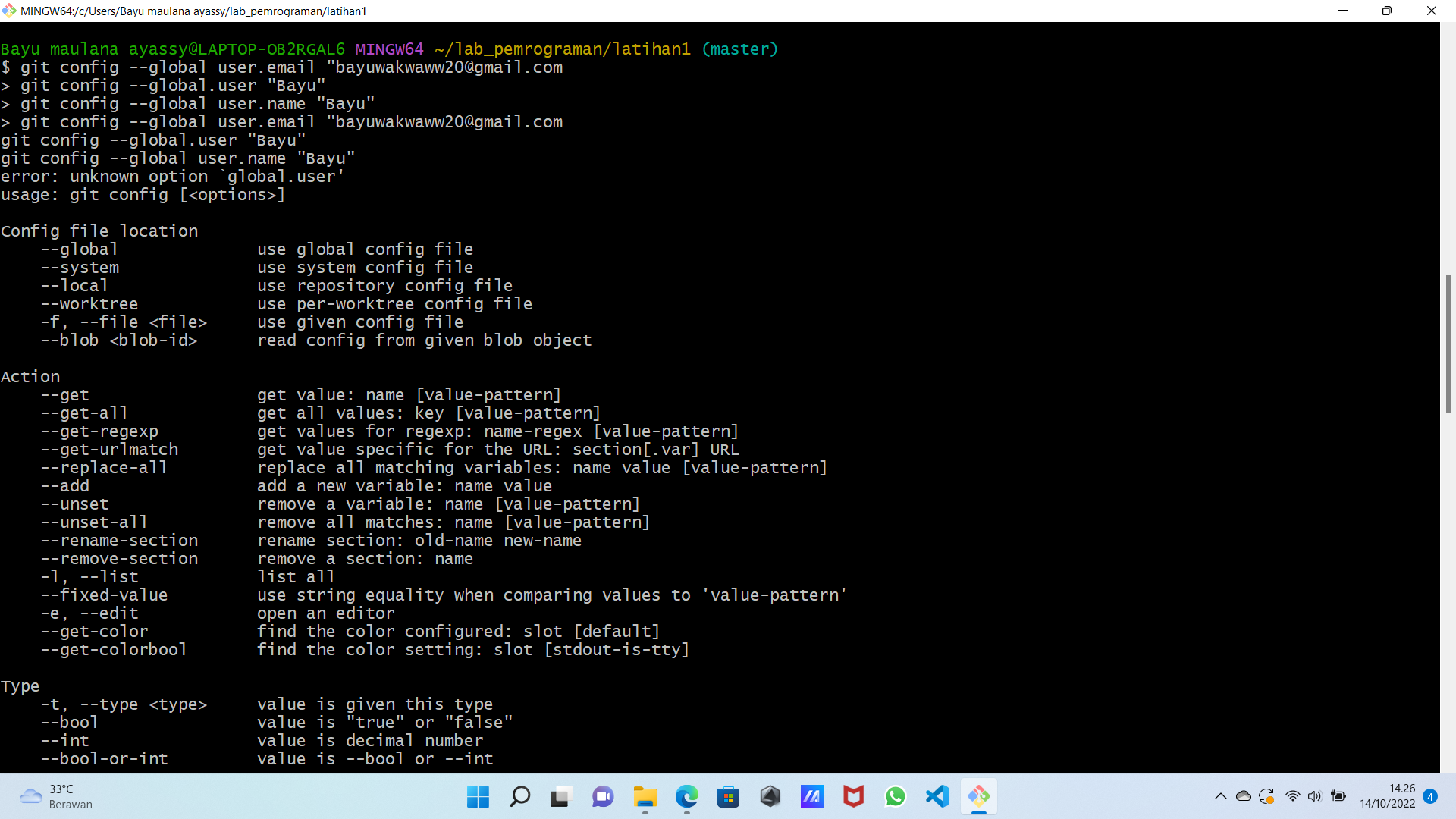Open Task View from the taskbar

pos(560,796)
